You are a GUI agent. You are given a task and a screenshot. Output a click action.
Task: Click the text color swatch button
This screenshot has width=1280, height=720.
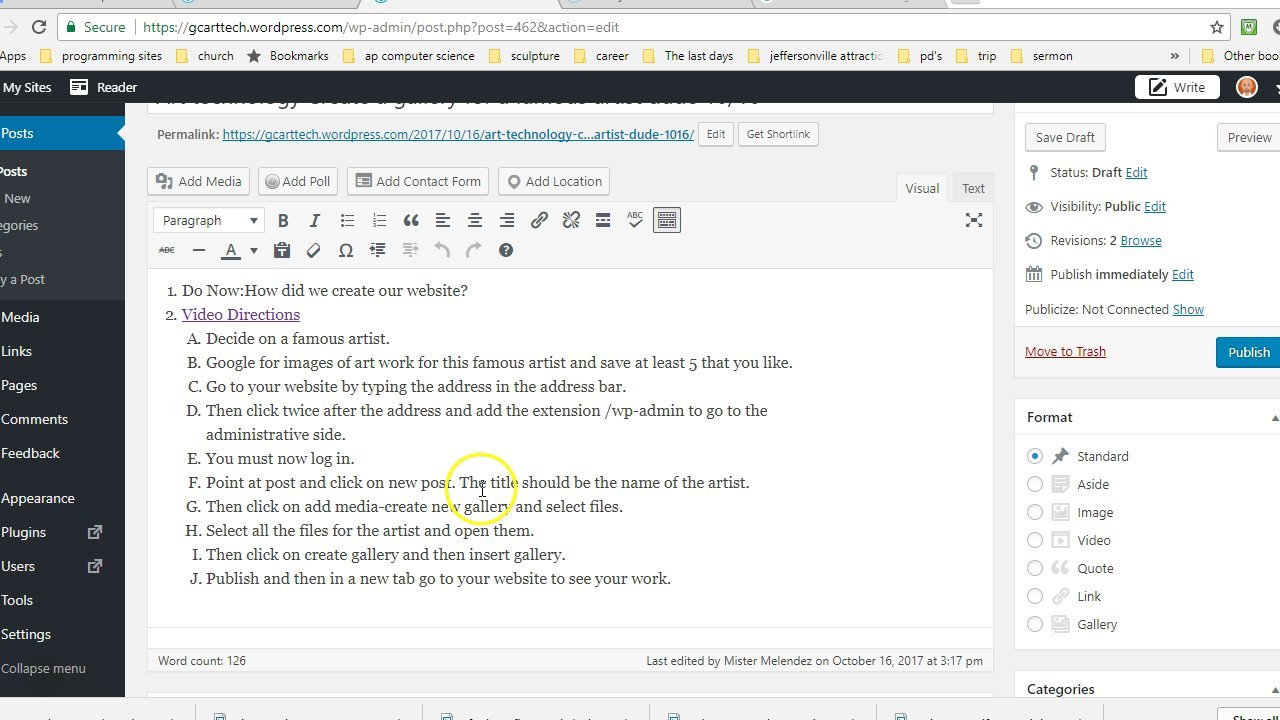coord(232,250)
